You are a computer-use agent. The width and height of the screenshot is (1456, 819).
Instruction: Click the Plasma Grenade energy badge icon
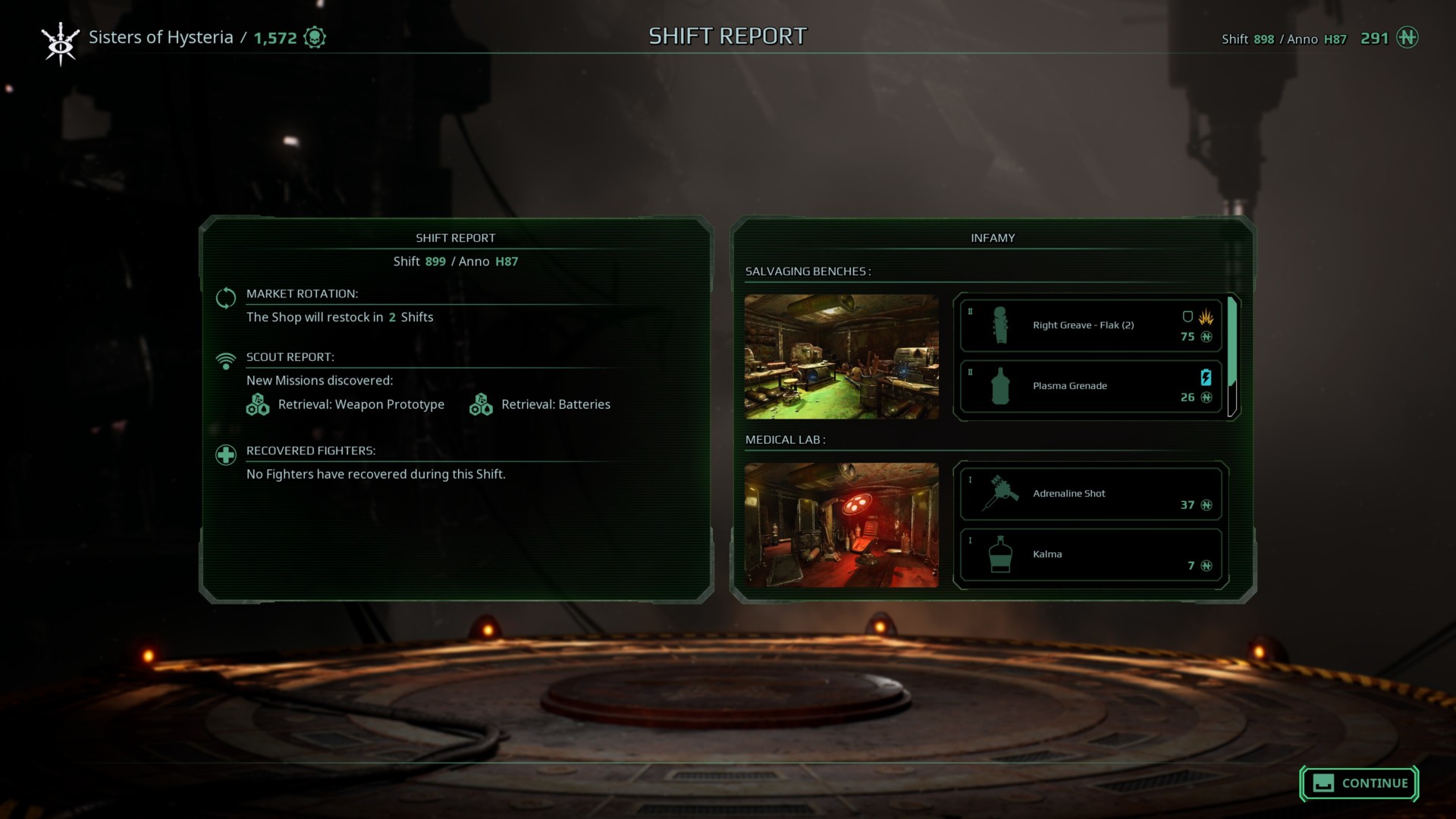tap(1206, 377)
